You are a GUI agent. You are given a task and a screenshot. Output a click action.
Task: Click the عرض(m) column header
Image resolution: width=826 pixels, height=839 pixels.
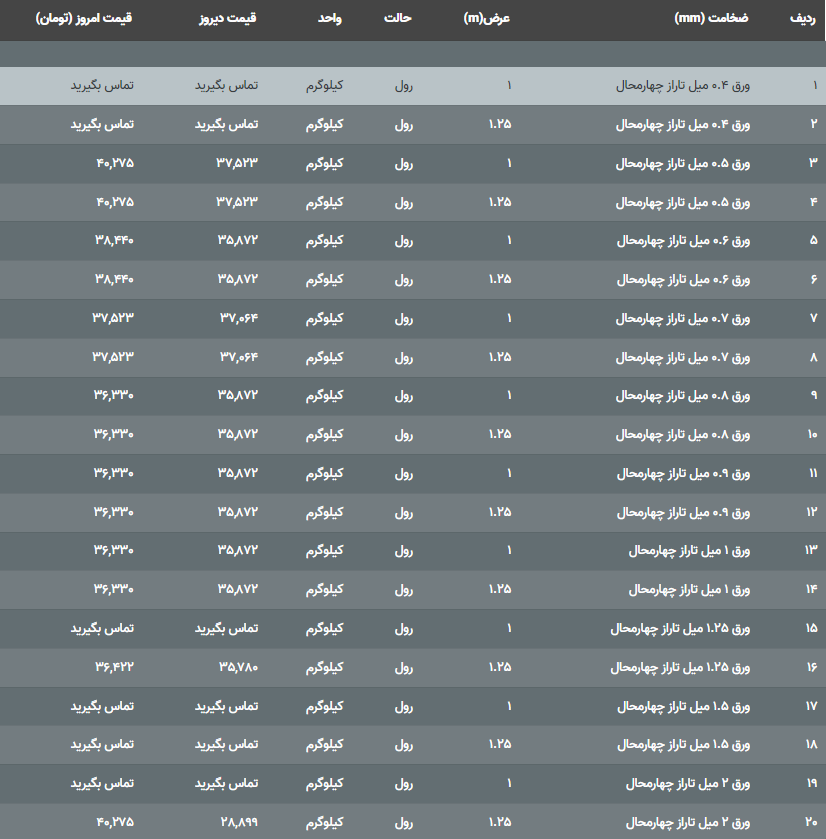pos(488,19)
